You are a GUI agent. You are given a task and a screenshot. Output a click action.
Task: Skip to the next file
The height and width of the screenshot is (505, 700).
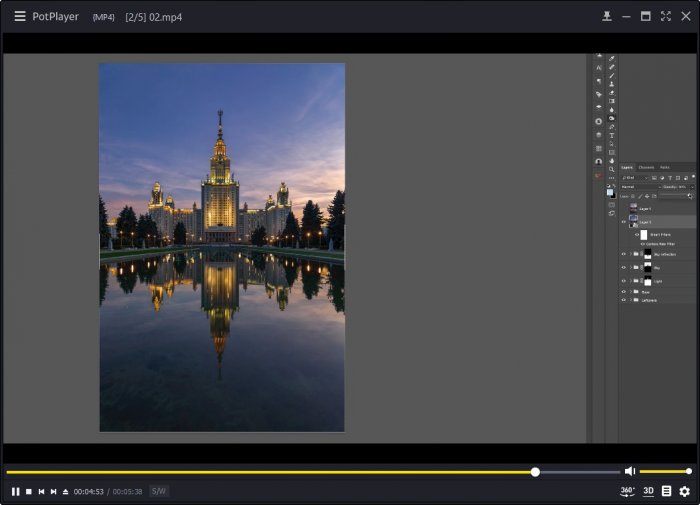pyautogui.click(x=53, y=492)
